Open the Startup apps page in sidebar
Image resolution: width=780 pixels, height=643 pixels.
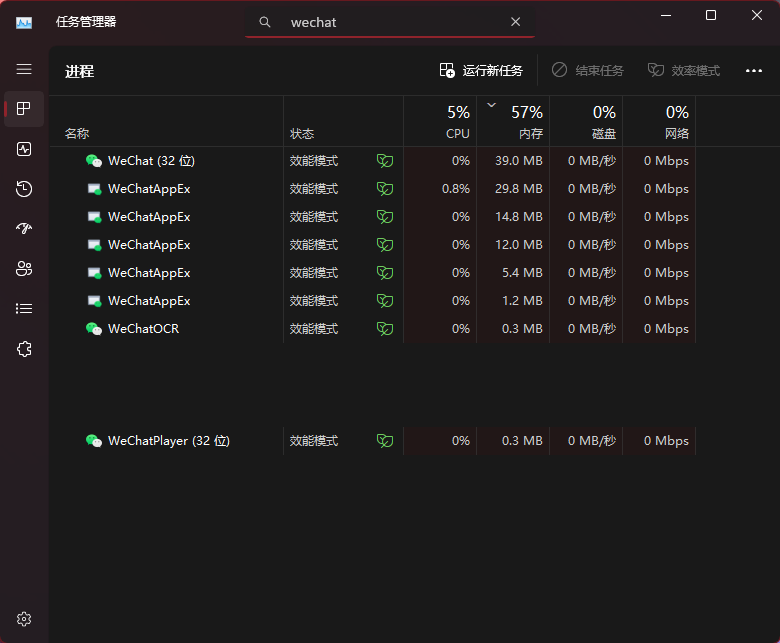click(24, 228)
